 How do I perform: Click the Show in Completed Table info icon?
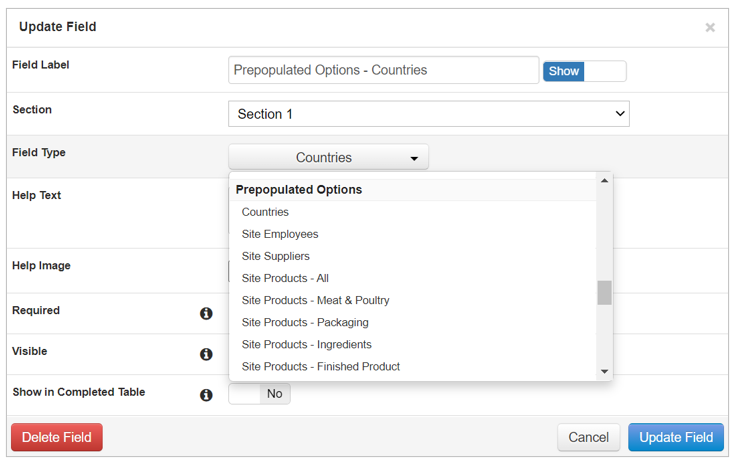tap(206, 395)
